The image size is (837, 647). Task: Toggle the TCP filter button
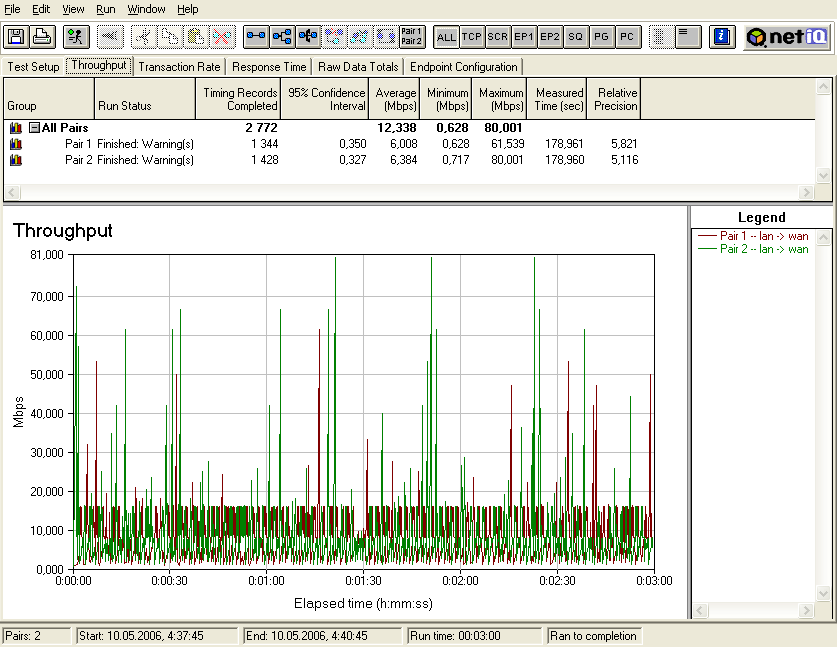[472, 37]
